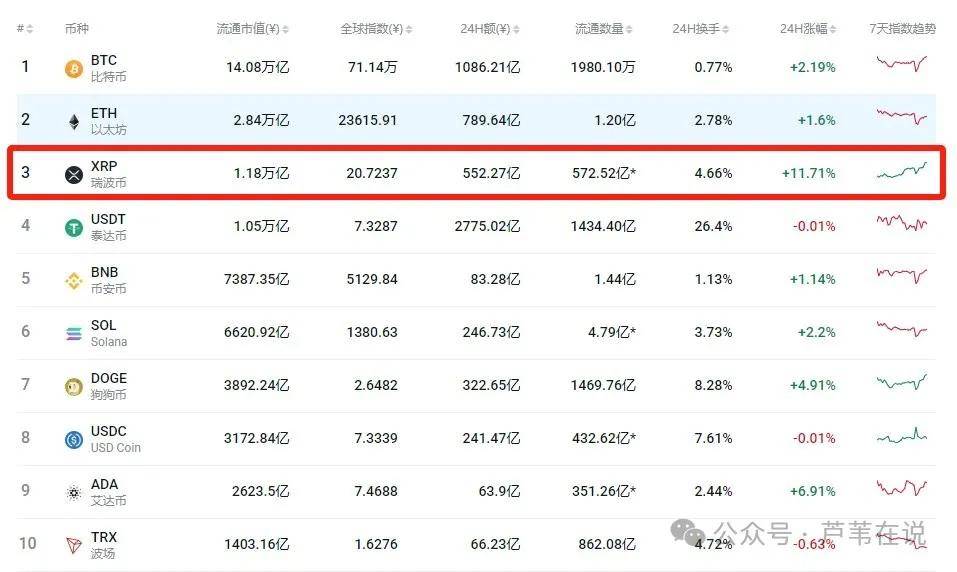Click the 24H额 column header

point(489,29)
